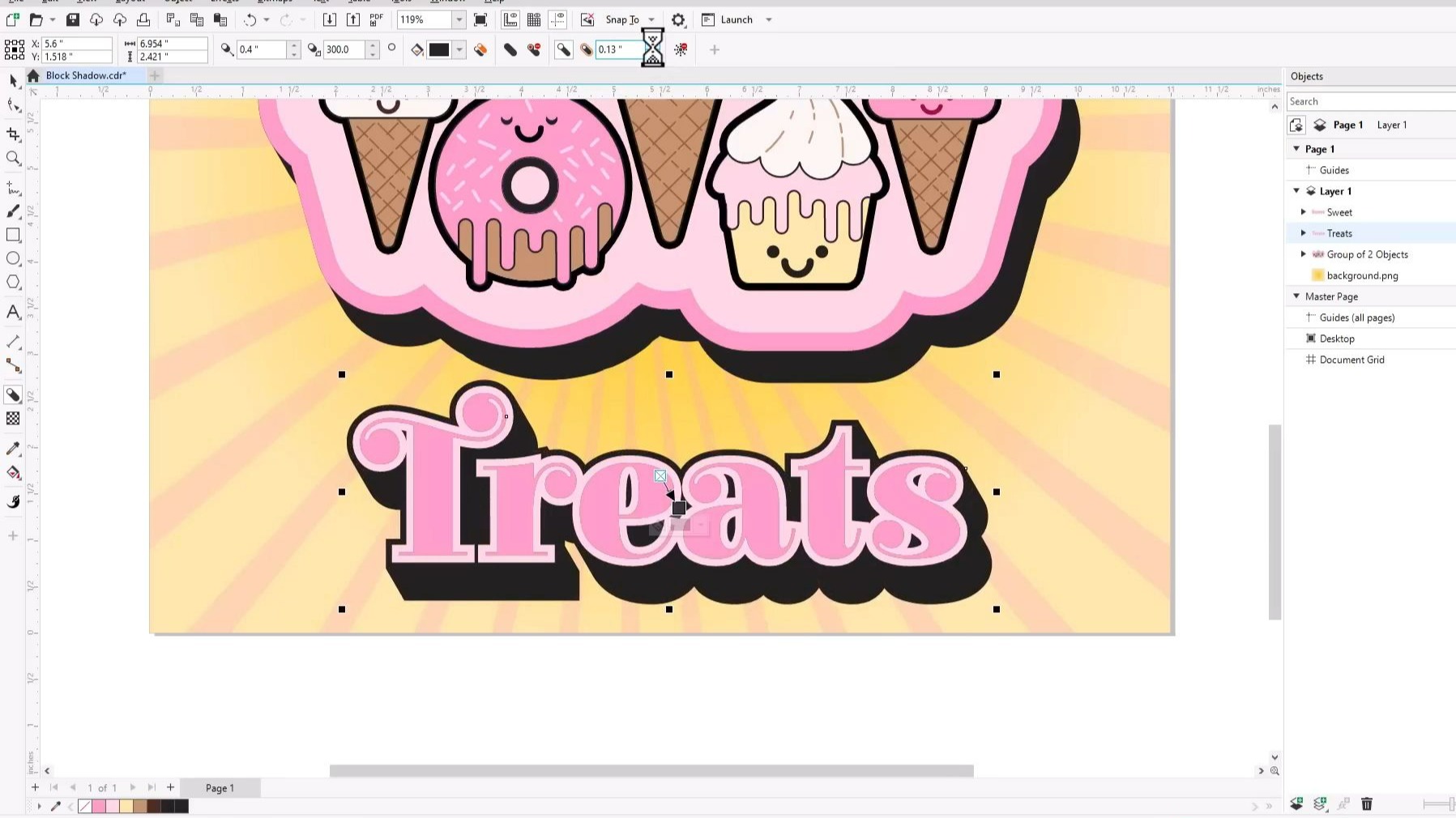
Task: Expand Group of 2 Objects
Action: pos(1304,254)
